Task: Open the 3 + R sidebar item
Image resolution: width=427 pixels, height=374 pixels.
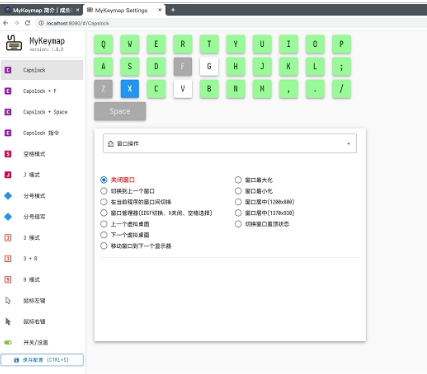Action: [x=42, y=259]
